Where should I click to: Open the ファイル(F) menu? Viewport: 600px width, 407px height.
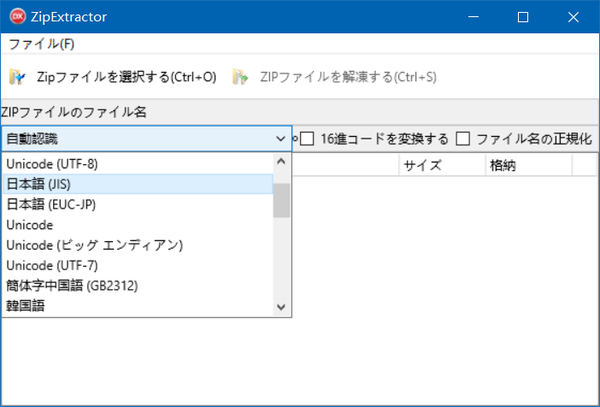pos(41,44)
